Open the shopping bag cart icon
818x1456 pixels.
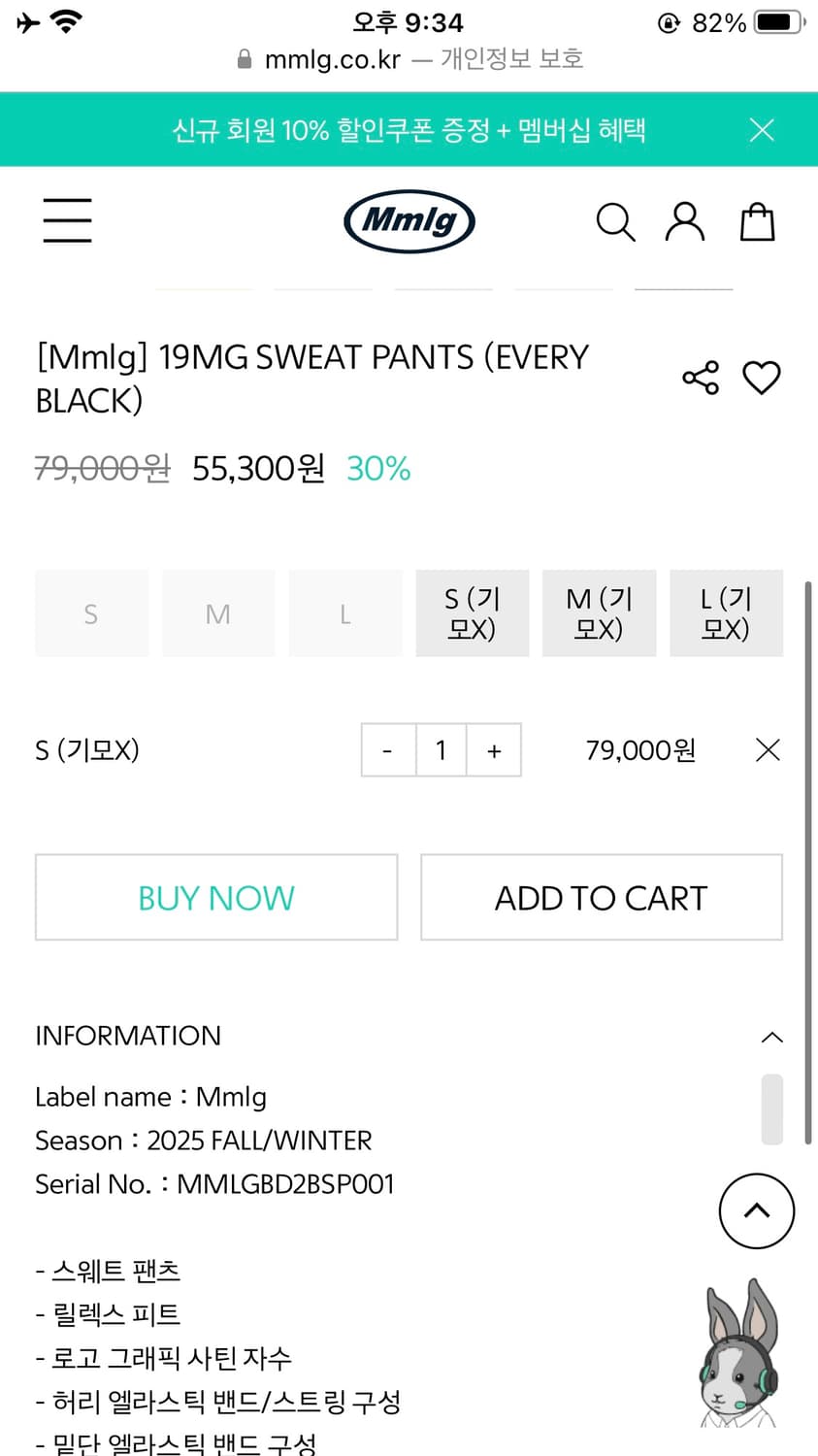pos(757,222)
